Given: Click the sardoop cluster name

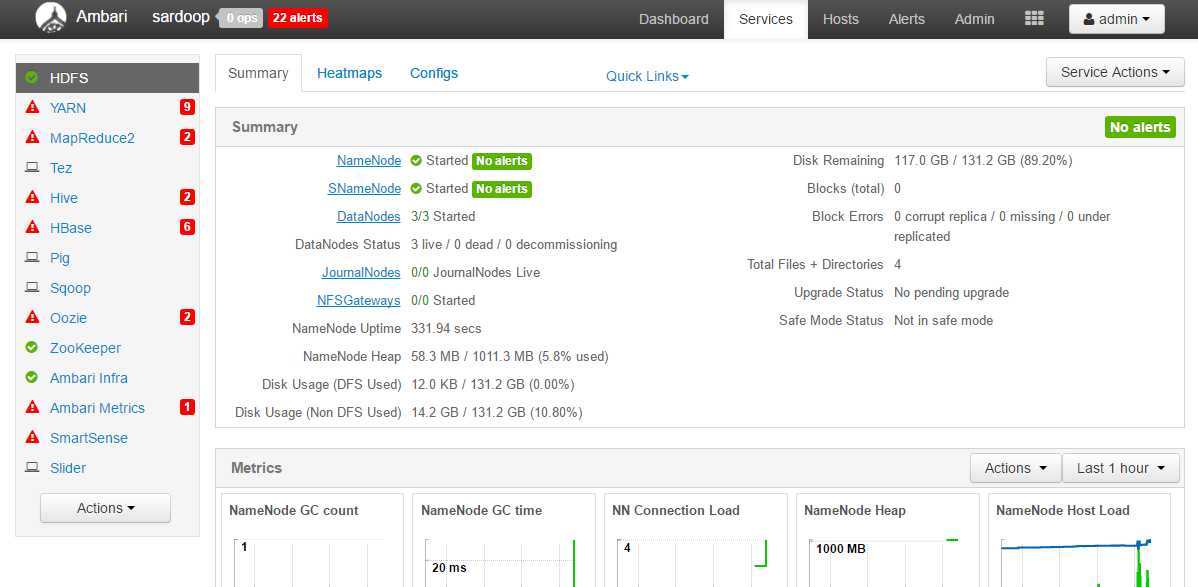Looking at the screenshot, I should pos(180,17).
